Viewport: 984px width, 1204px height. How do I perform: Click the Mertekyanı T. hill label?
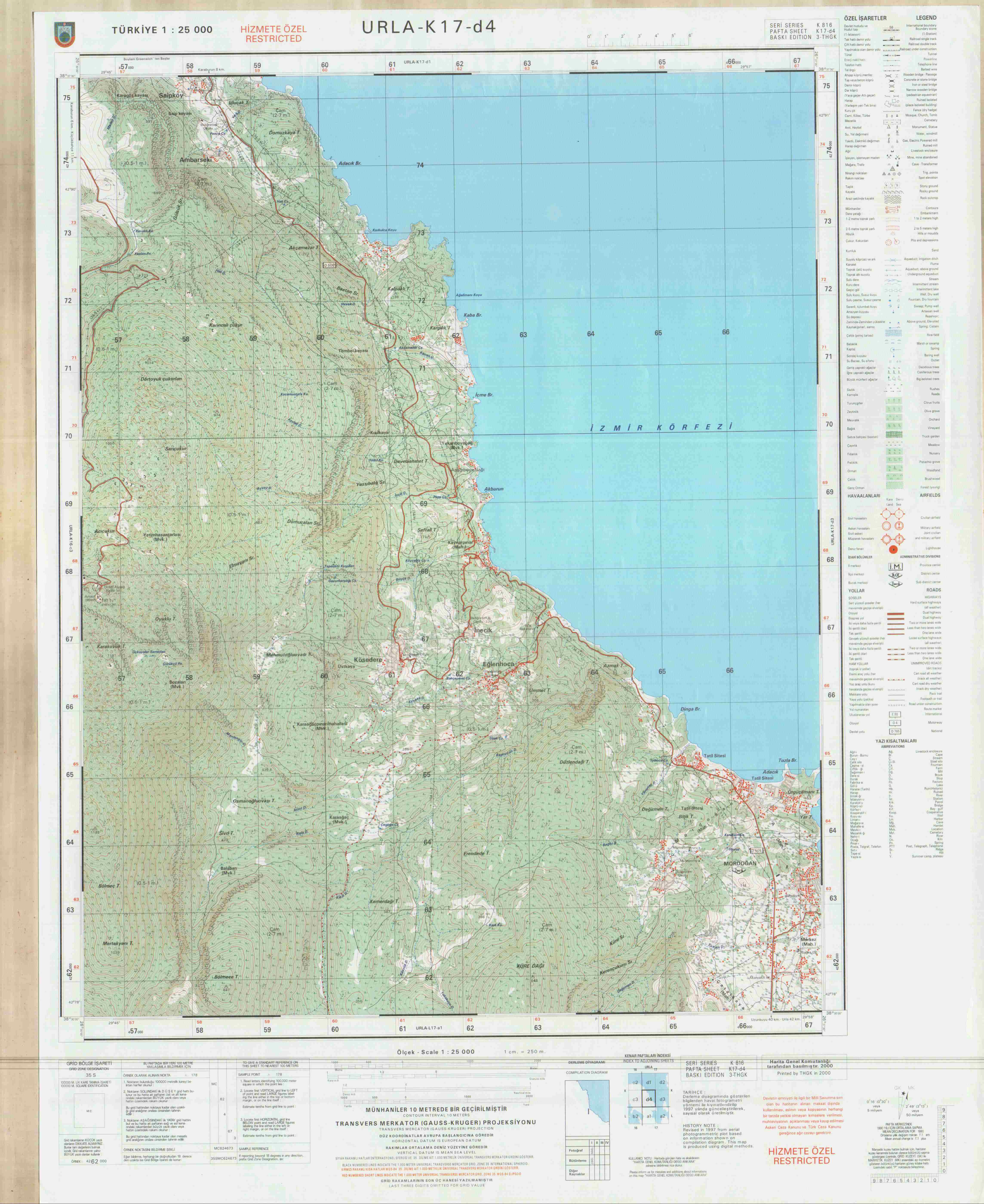117,944
